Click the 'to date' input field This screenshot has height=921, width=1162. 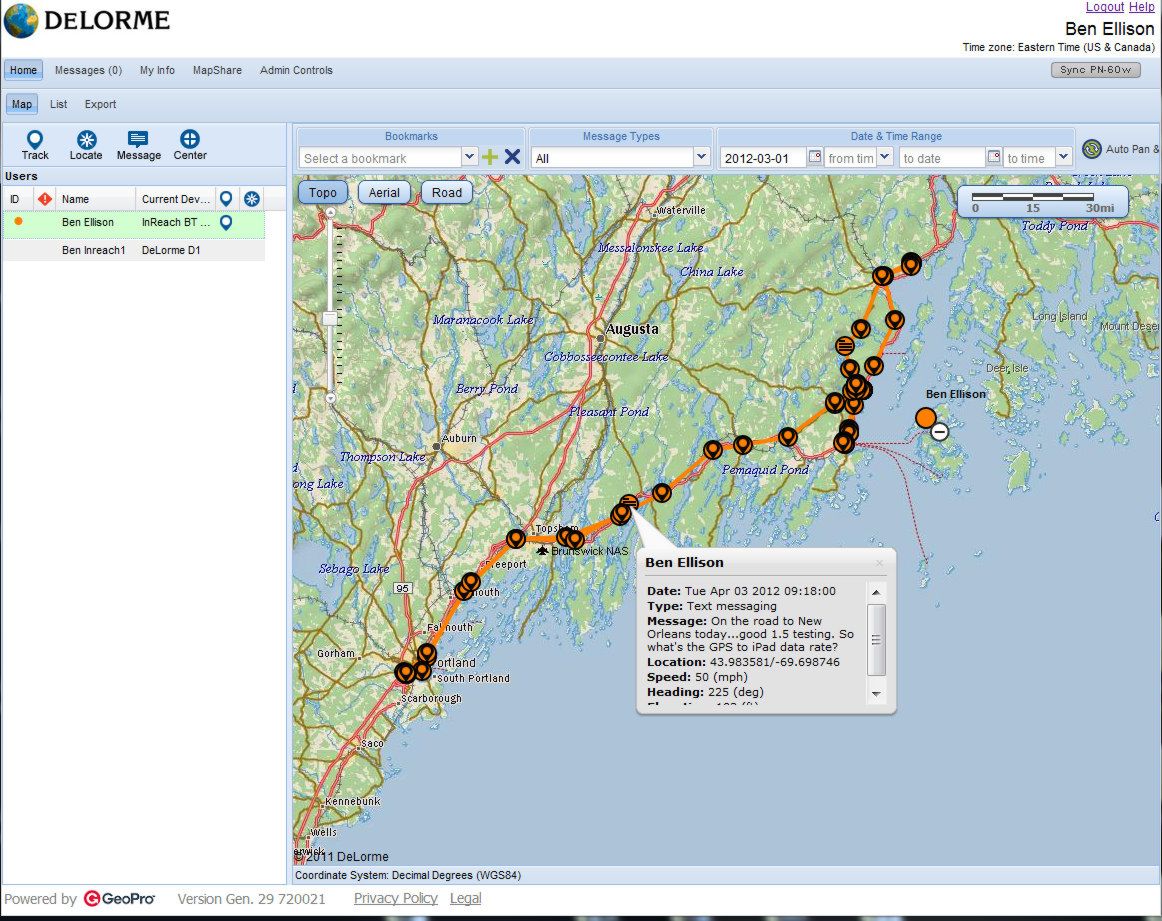click(x=942, y=158)
